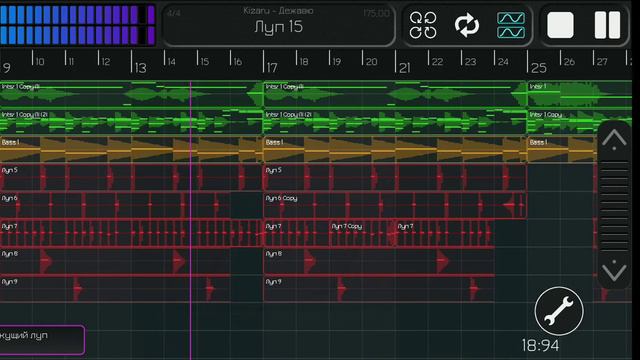Screen dimensions: 640x360
Task: Click bar 19 on the ruler
Action: click(x=336, y=62)
